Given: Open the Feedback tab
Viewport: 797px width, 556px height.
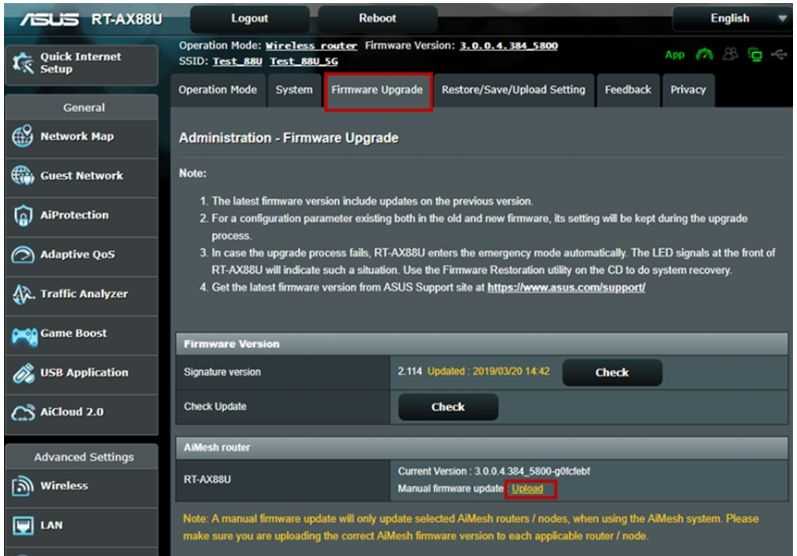Looking at the screenshot, I should [628, 90].
